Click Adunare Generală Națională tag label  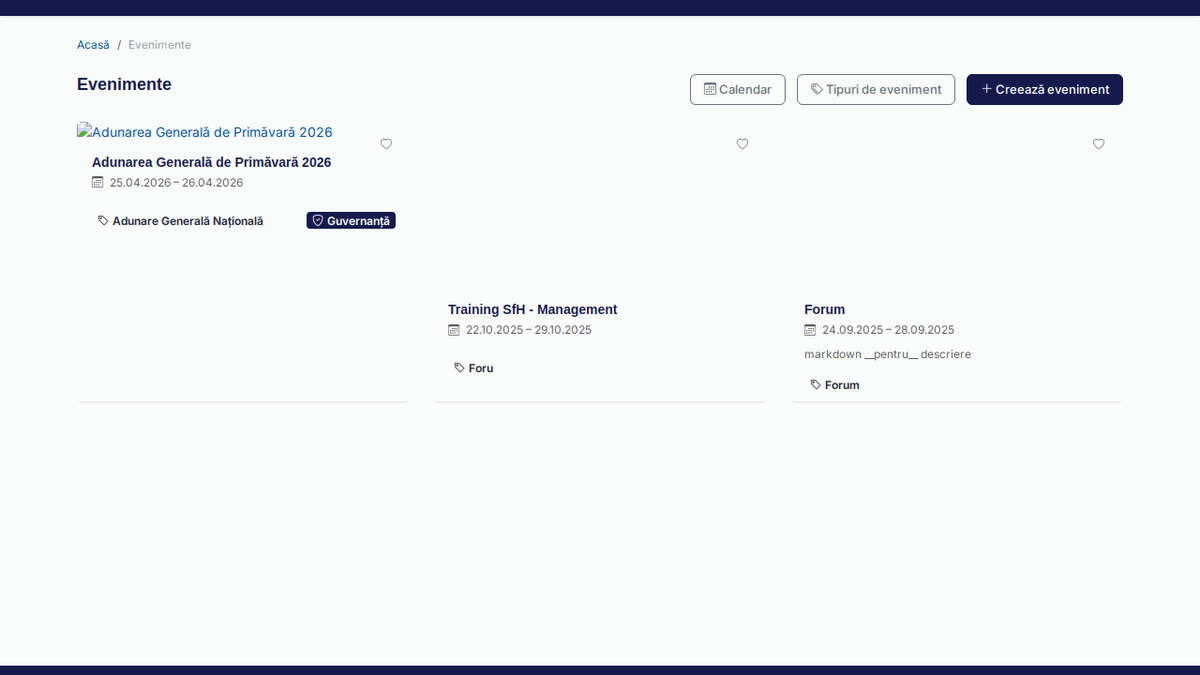(x=187, y=221)
